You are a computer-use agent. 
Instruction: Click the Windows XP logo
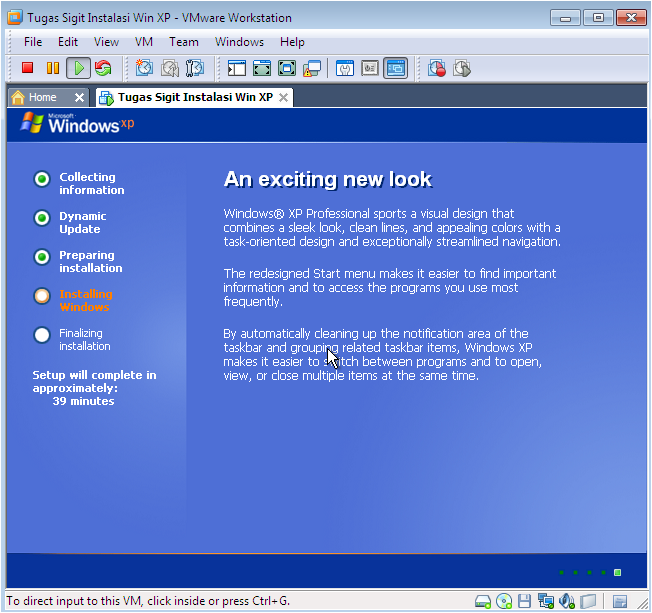point(78,123)
